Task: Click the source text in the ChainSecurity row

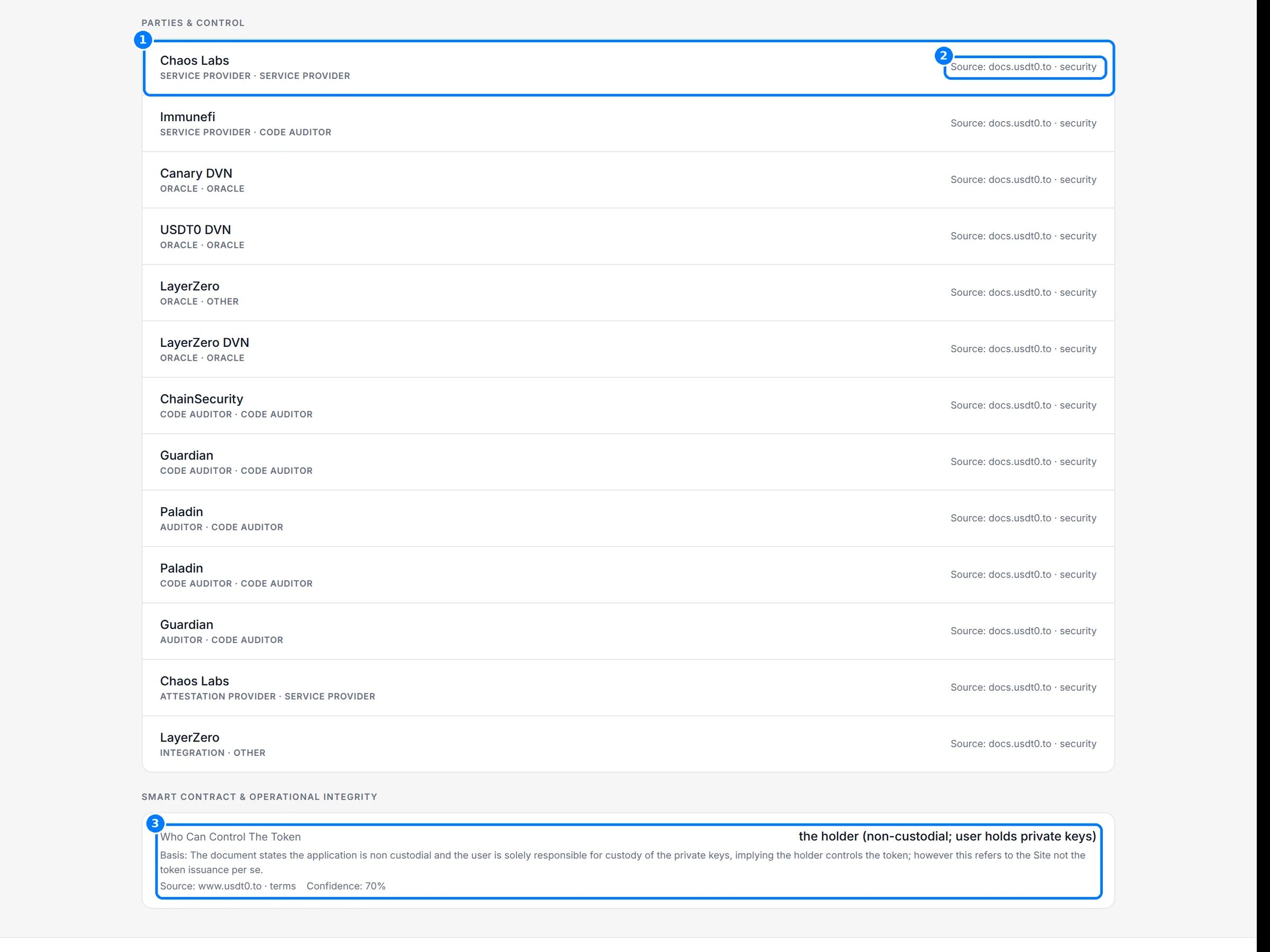Action: [1023, 405]
